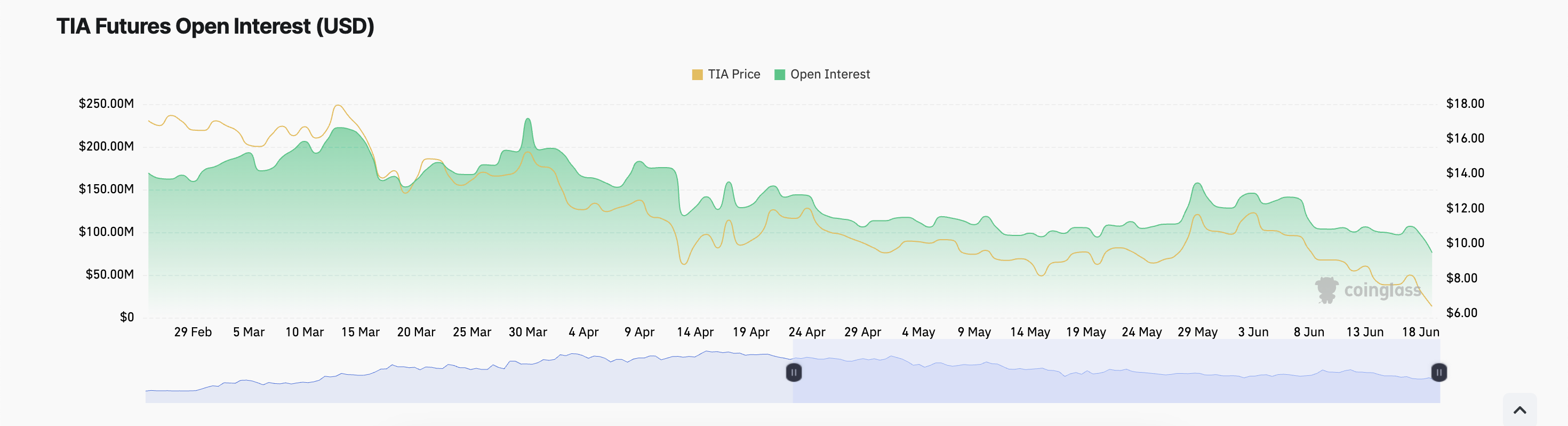Viewport: 1568px width, 426px height.
Task: Click the TIA Futures Open Interest title
Action: (x=215, y=26)
